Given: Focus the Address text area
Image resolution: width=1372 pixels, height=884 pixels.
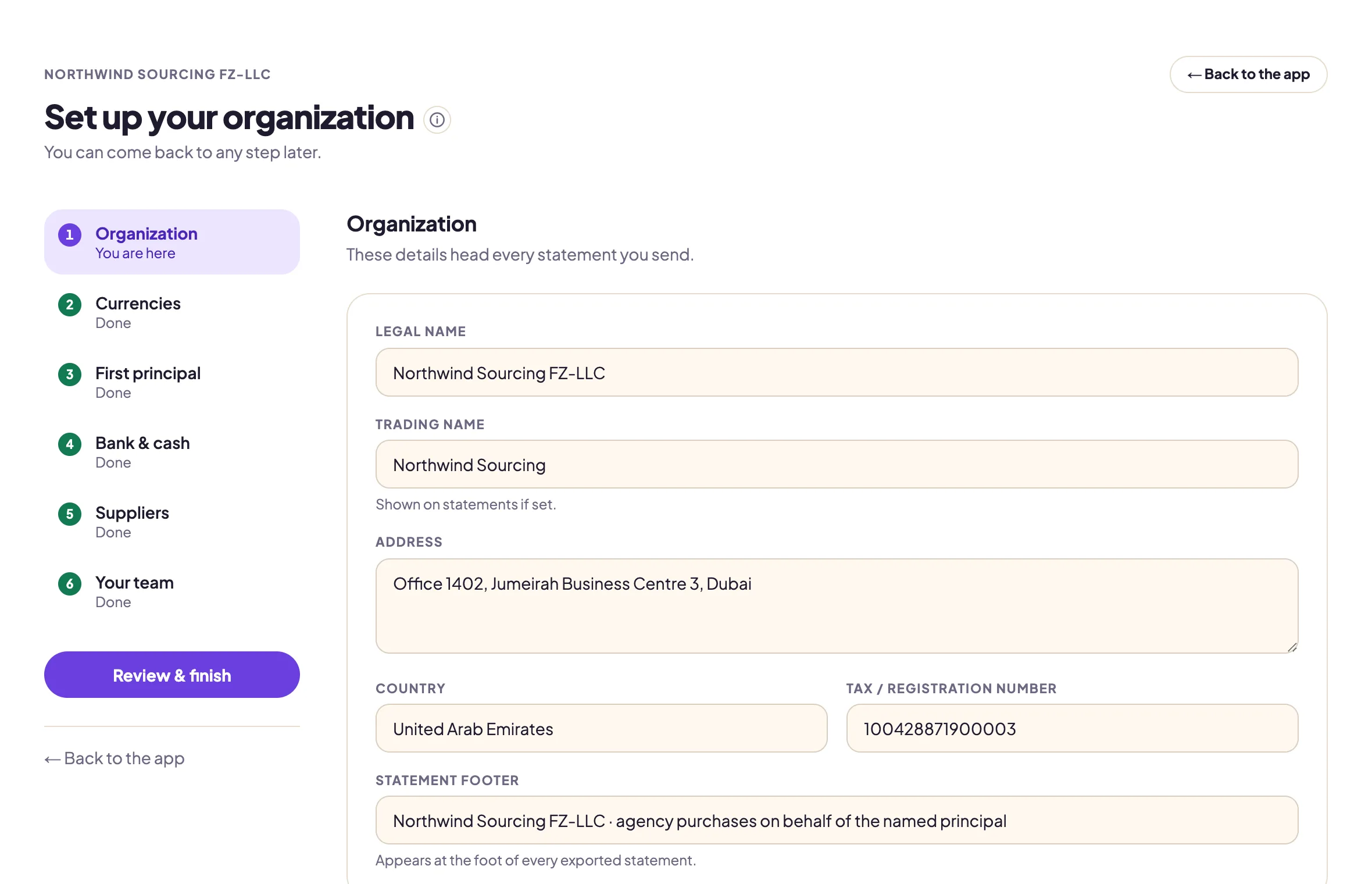Looking at the screenshot, I should click(x=837, y=606).
